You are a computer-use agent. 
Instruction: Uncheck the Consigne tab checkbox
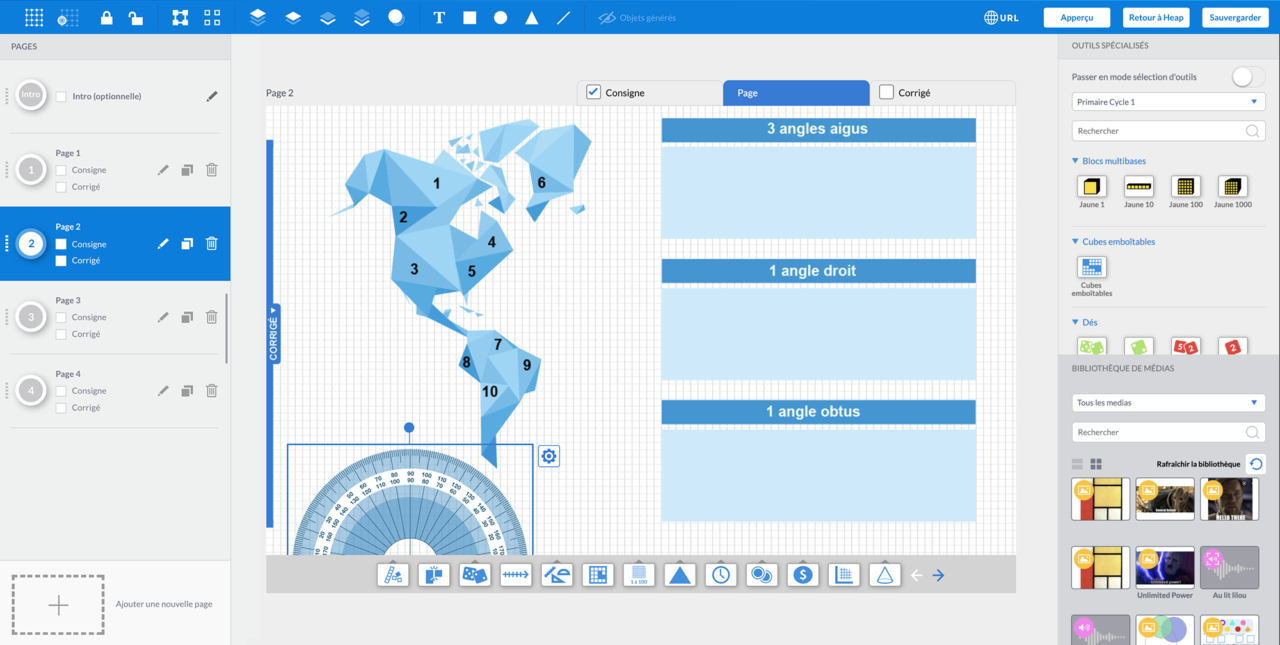tap(594, 92)
